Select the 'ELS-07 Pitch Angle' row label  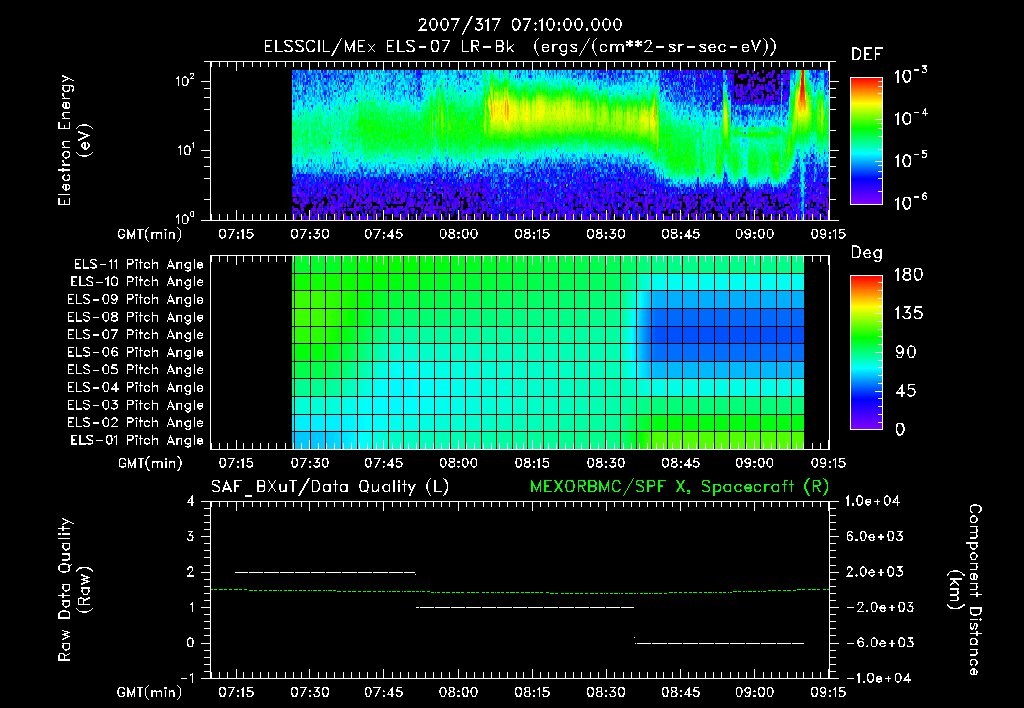136,335
